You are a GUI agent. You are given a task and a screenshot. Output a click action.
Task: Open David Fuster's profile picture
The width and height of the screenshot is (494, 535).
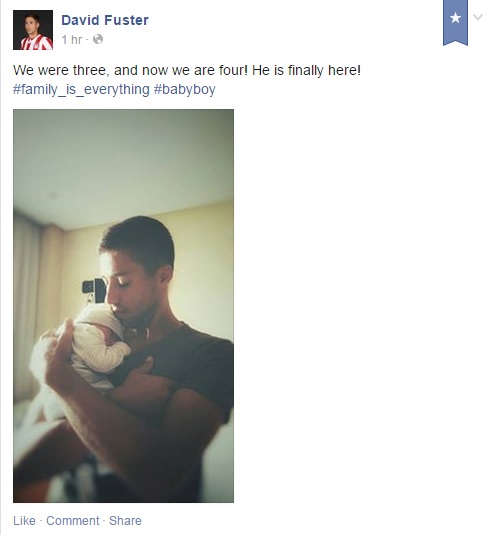tap(33, 30)
